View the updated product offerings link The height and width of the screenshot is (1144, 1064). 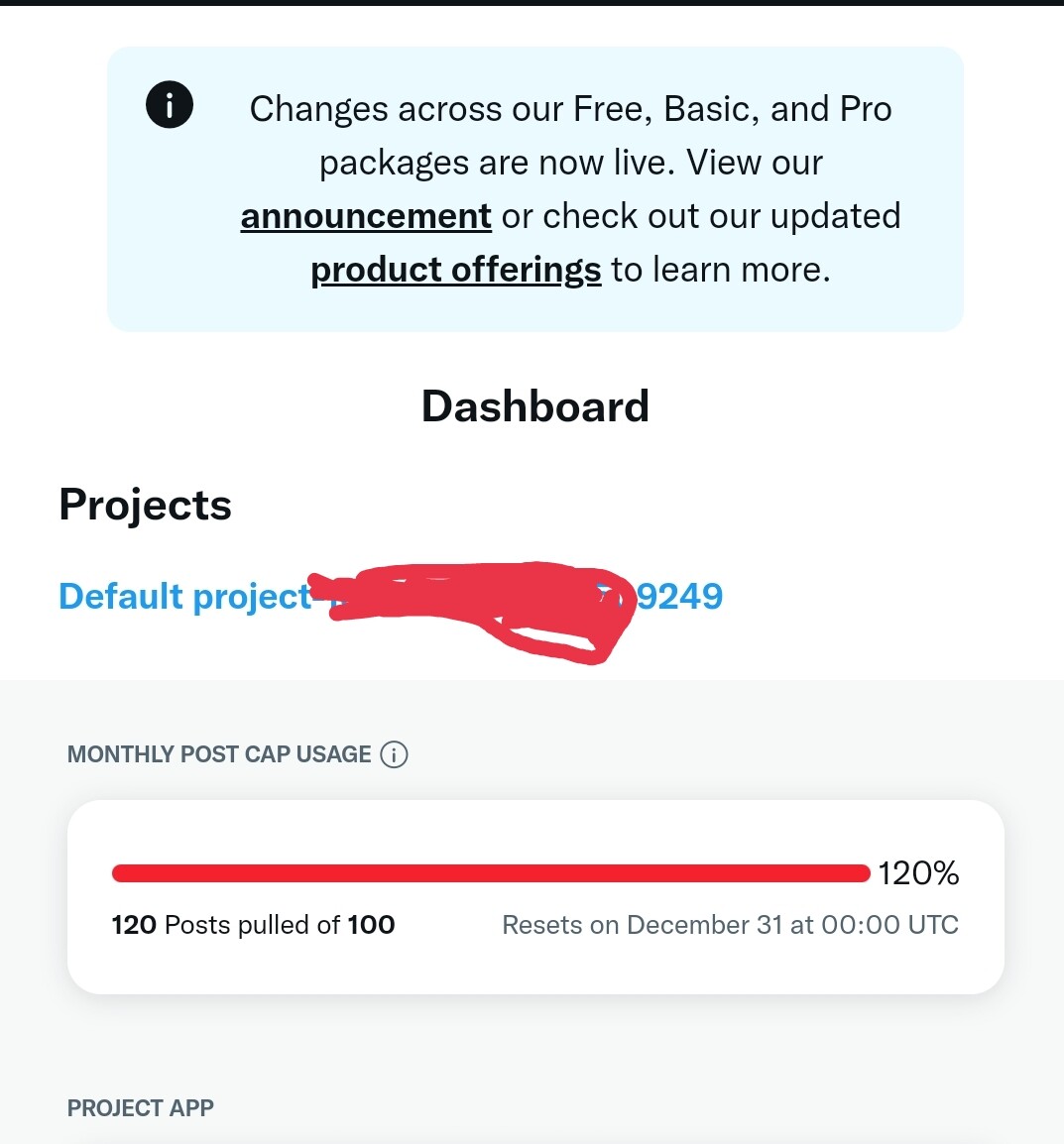[x=455, y=269]
